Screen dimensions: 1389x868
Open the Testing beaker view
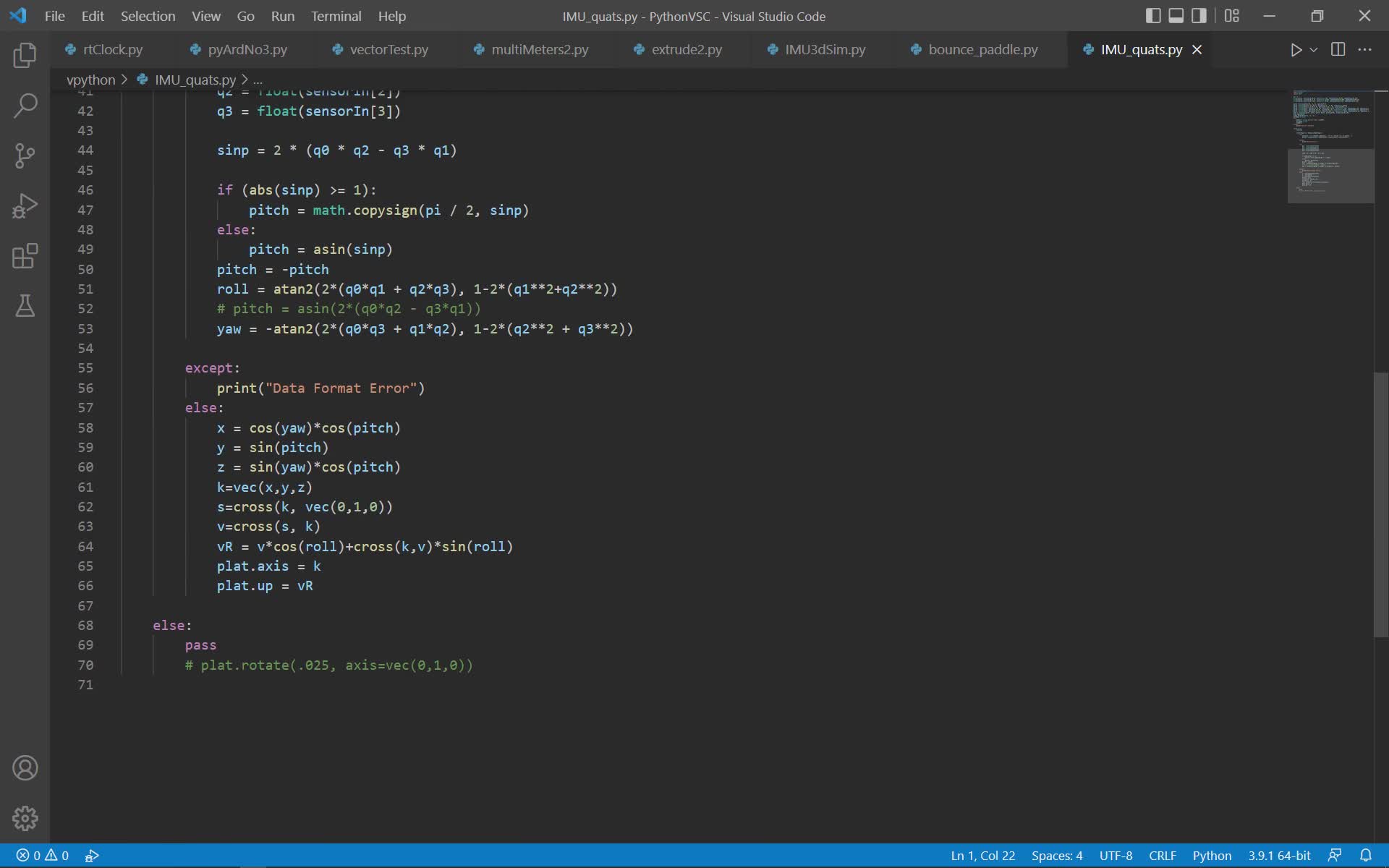point(25,306)
